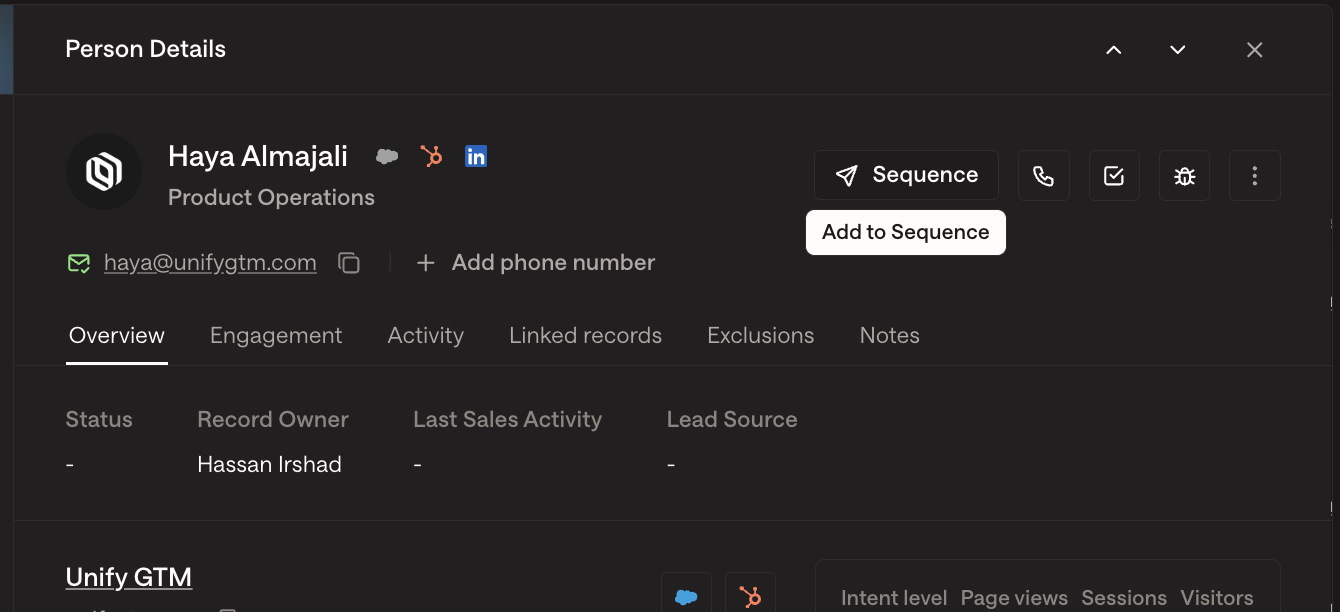Open the Unify GTM company link
This screenshot has height=612, width=1340.
[x=129, y=577]
